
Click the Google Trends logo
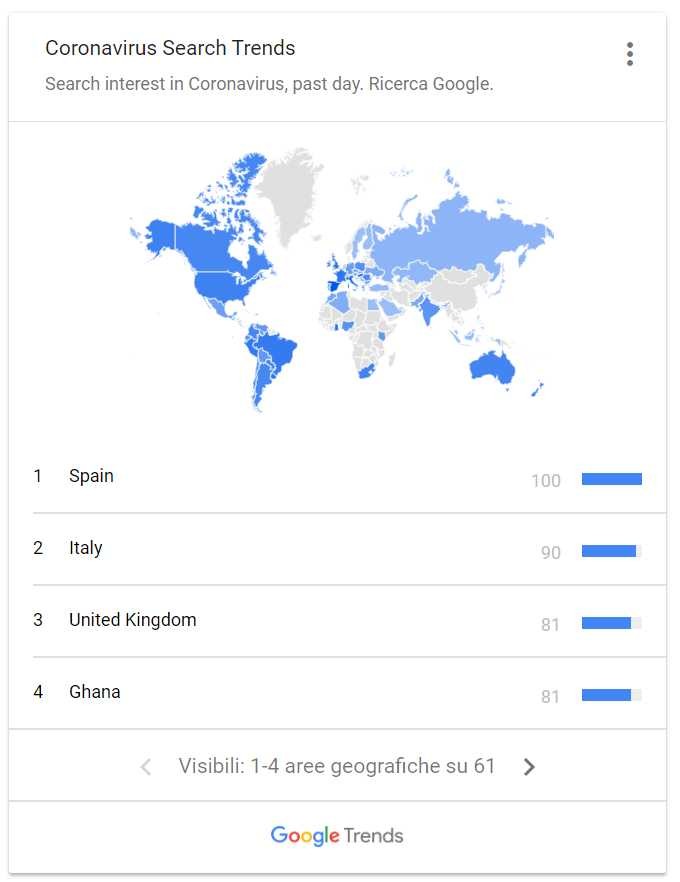click(x=337, y=836)
